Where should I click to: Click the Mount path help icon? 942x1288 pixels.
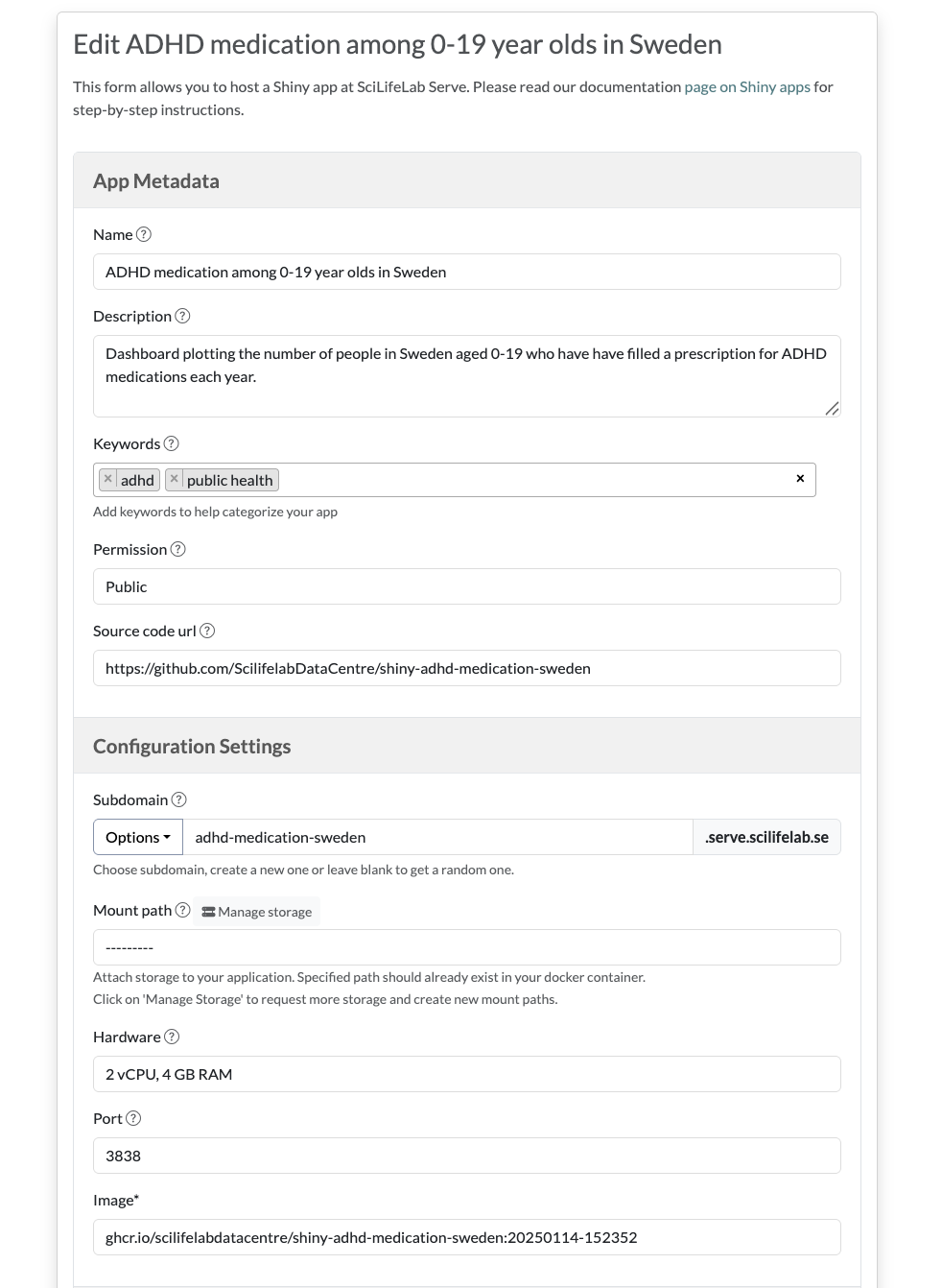[182, 910]
